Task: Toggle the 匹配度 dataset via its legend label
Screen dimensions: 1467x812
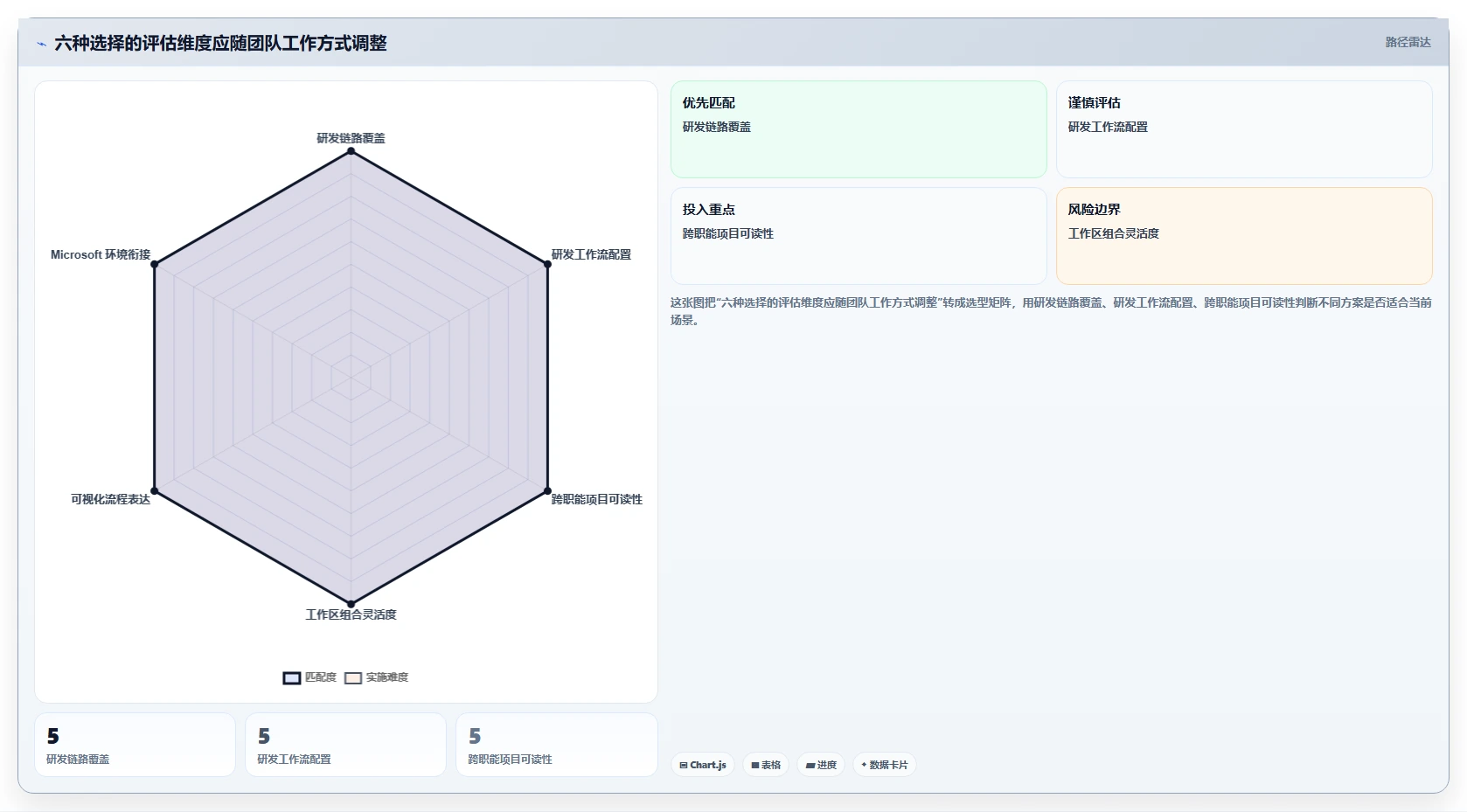Action: [x=320, y=677]
